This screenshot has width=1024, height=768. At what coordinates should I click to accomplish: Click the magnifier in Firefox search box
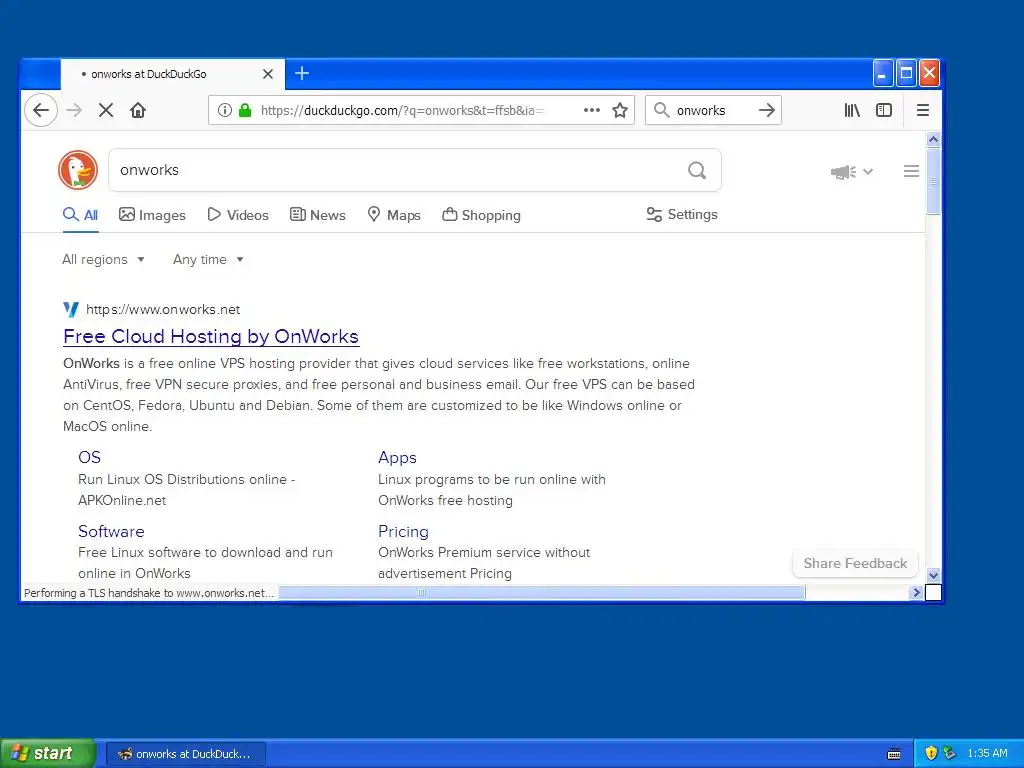coord(661,110)
